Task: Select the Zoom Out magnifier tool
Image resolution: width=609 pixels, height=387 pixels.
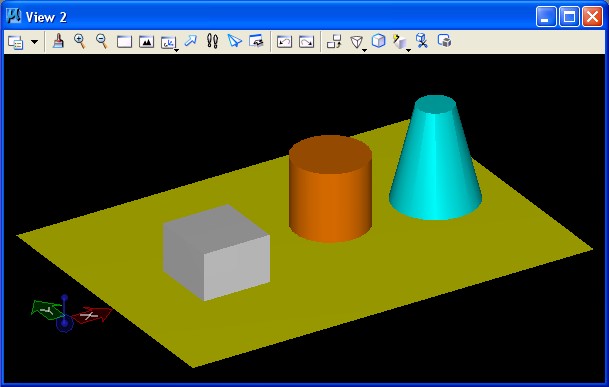Action: tap(102, 41)
